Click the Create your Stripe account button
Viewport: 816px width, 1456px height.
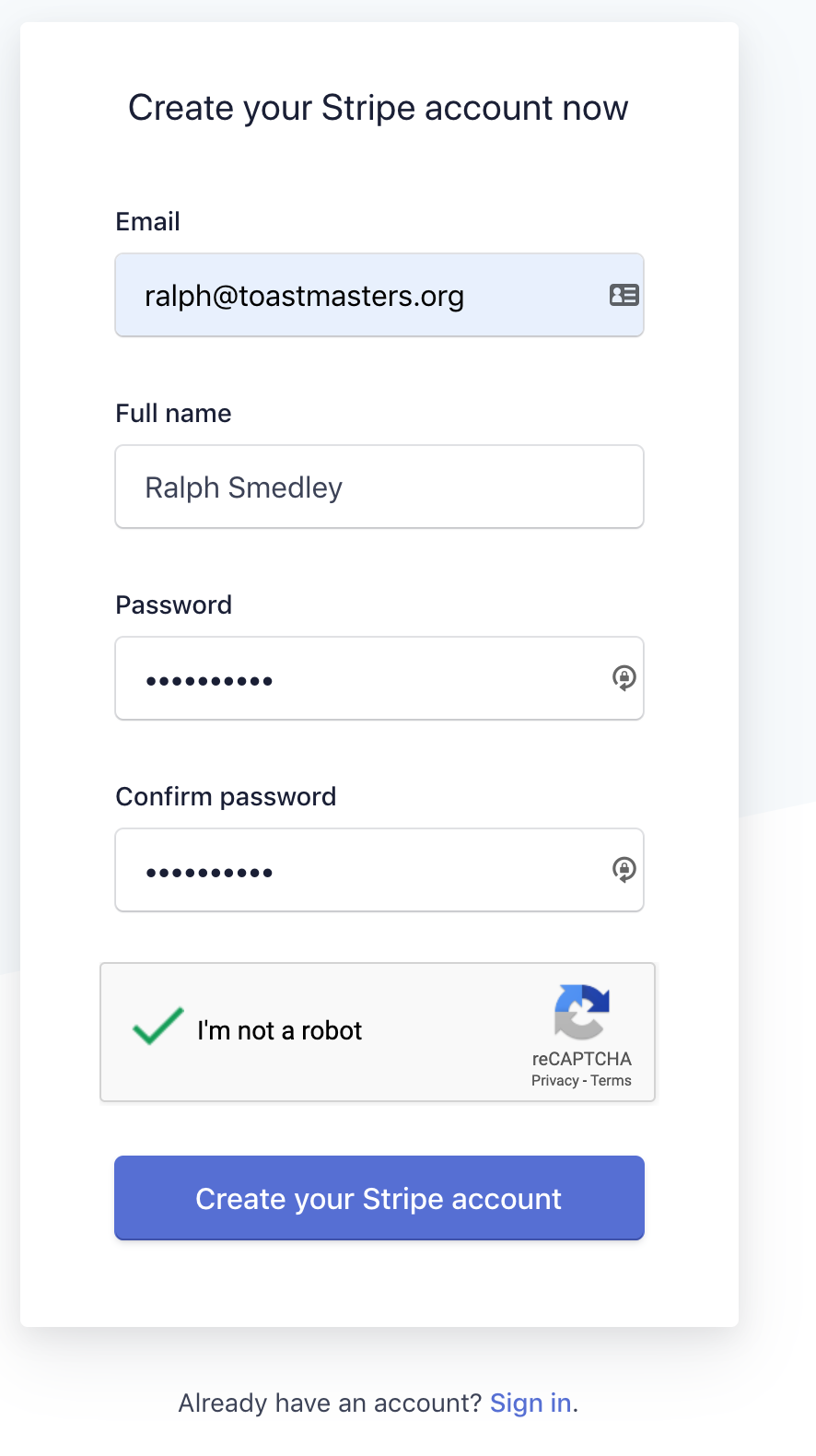coord(379,1198)
